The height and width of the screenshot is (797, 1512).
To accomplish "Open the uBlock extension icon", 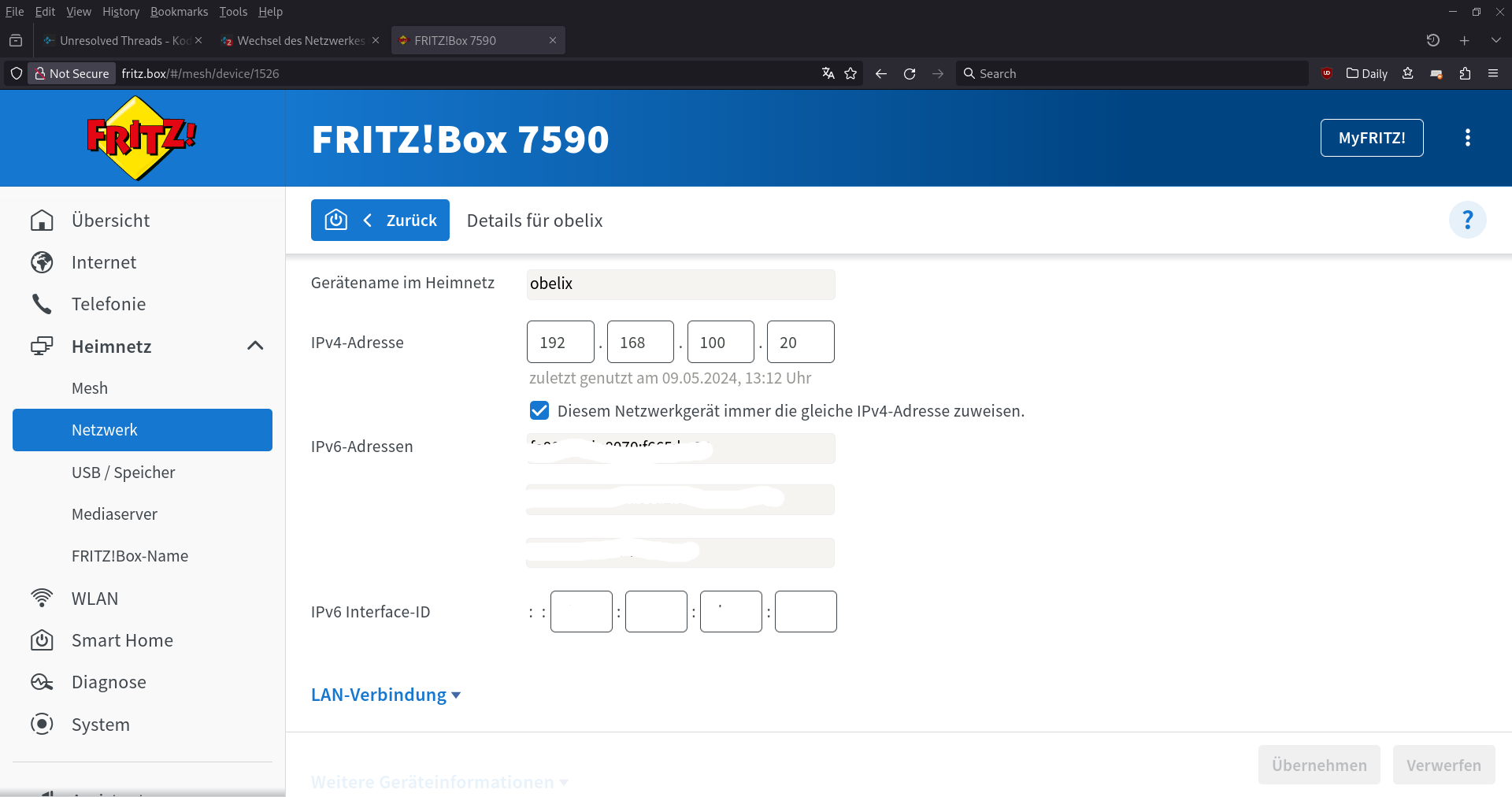I will 1327,73.
